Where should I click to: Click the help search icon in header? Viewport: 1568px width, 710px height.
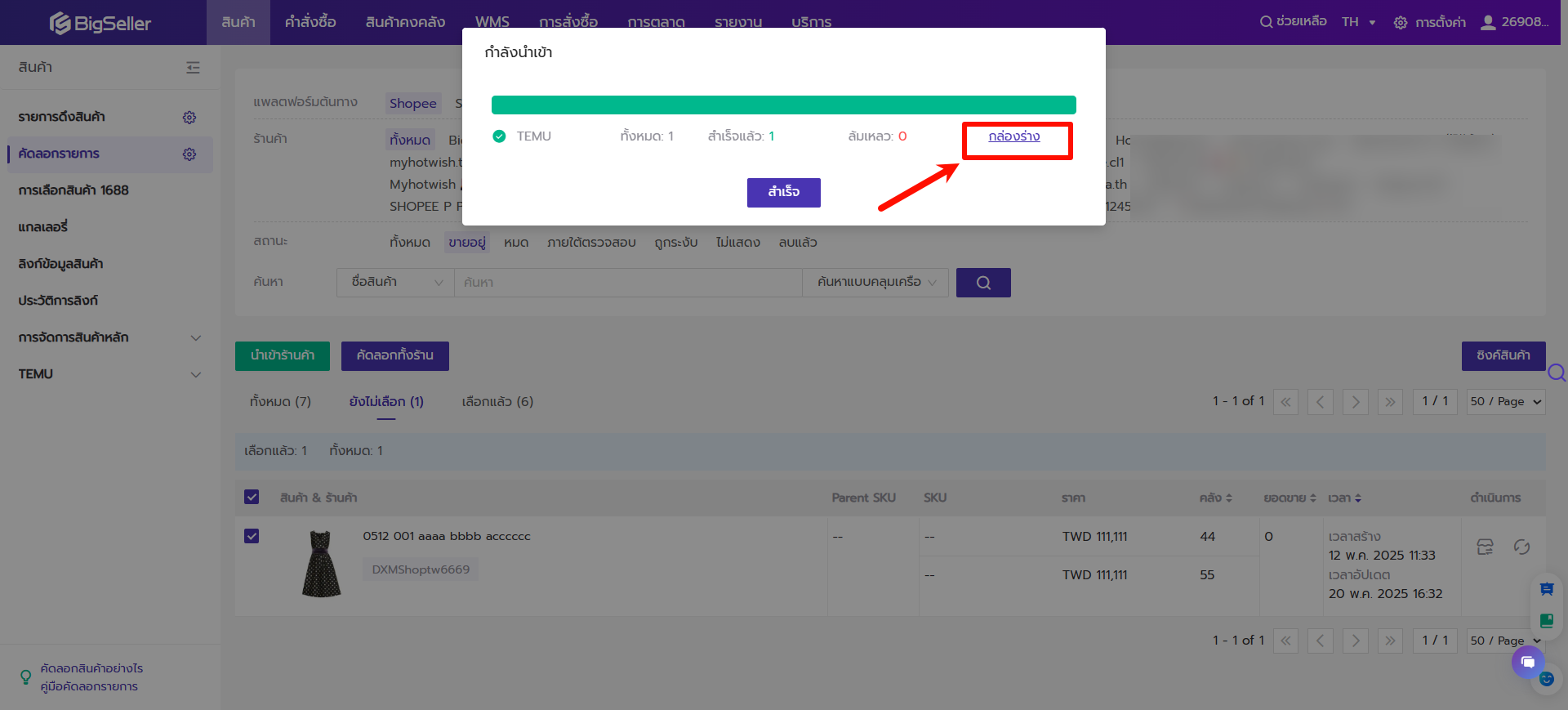click(1266, 22)
